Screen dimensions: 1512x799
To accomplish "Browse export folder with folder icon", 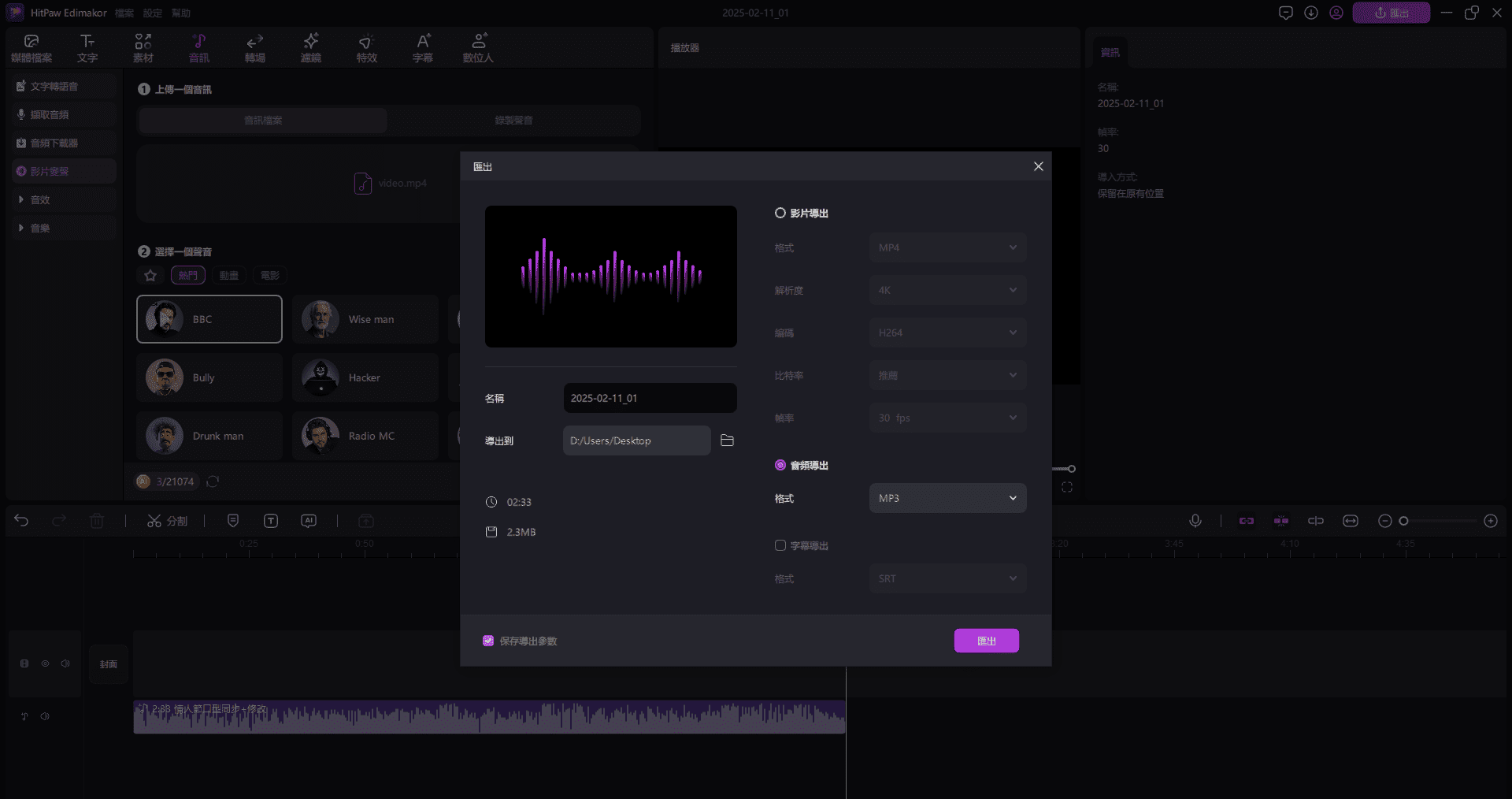I will click(x=727, y=440).
